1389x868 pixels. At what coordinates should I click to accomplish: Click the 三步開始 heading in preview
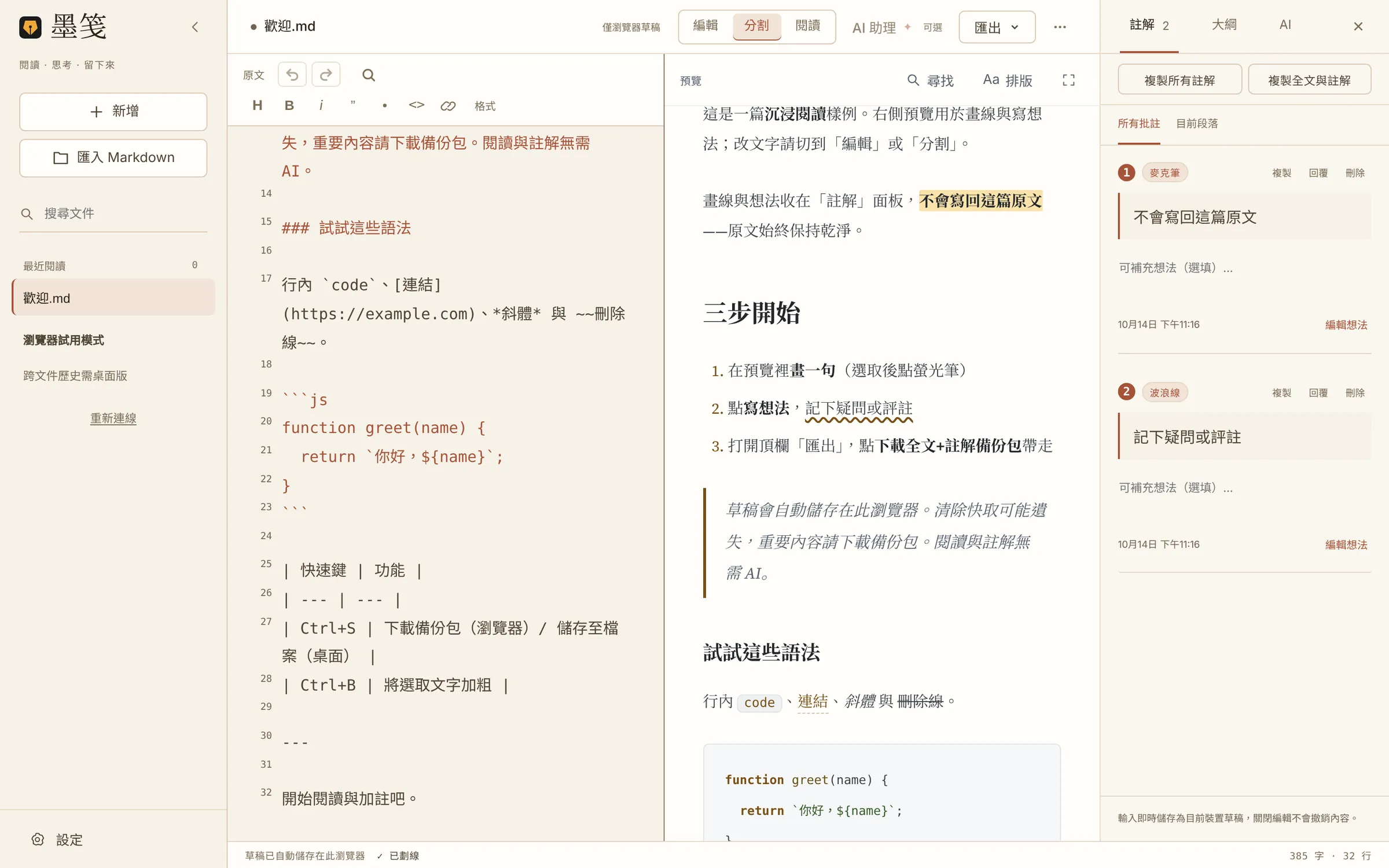click(x=751, y=313)
